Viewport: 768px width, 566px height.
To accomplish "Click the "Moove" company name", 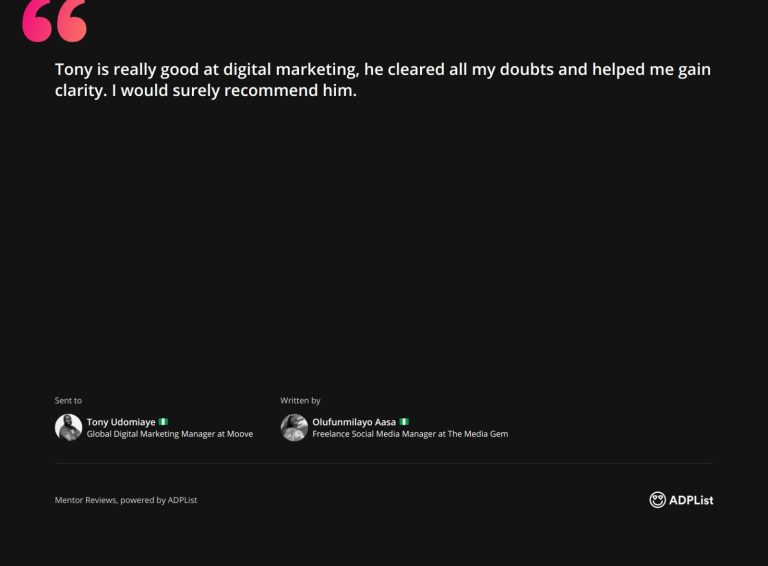I will (x=240, y=434).
